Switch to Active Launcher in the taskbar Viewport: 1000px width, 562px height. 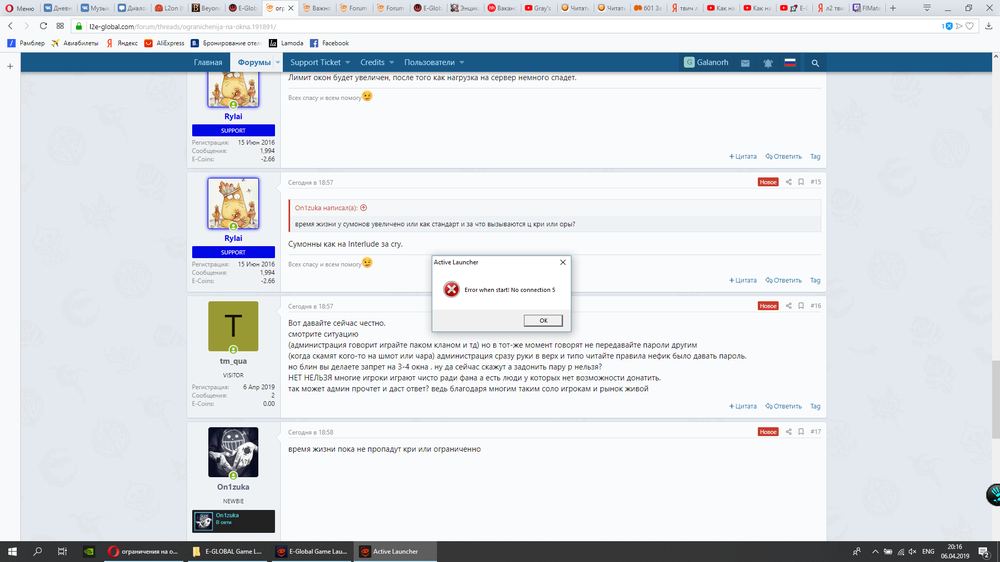[x=390, y=551]
